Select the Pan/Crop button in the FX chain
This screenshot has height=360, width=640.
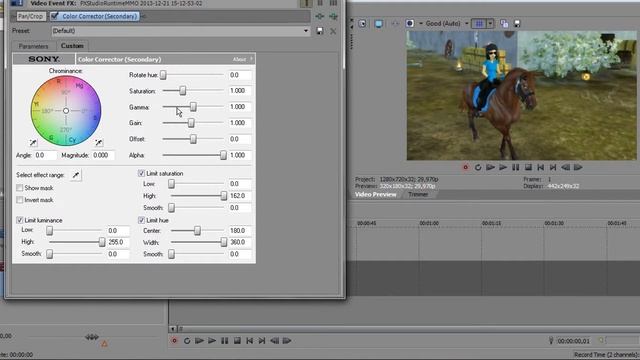coord(30,16)
